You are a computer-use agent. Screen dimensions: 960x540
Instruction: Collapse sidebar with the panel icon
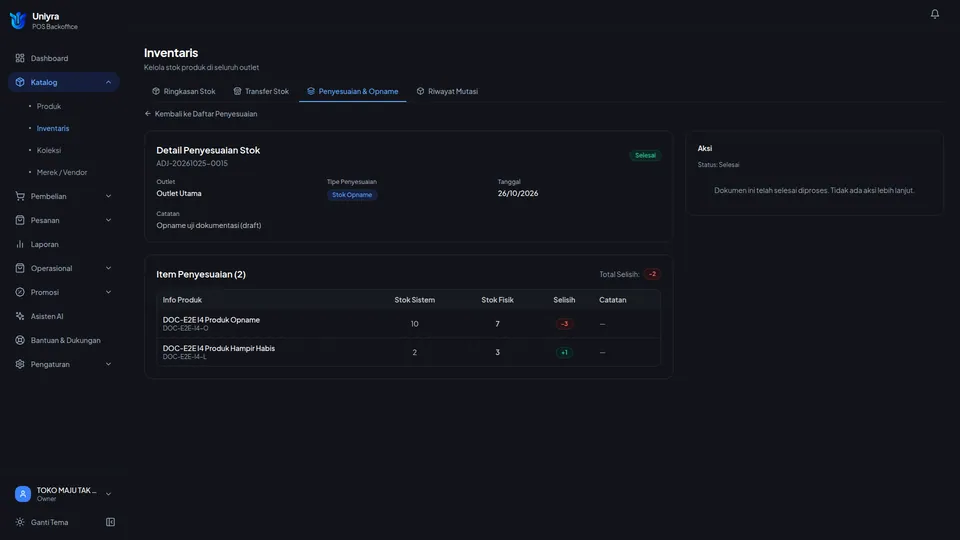coord(110,522)
